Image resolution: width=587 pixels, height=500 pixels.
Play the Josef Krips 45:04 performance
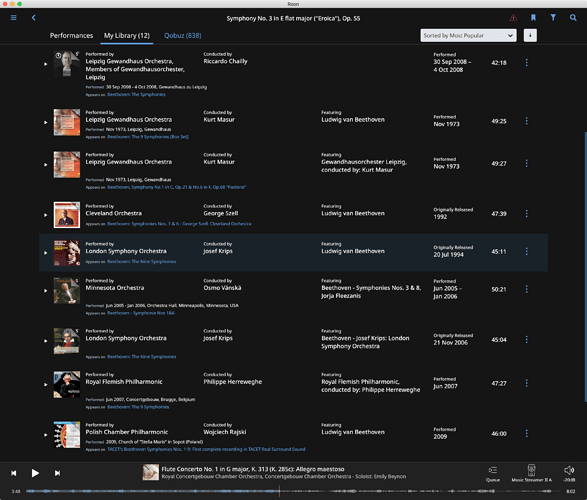[x=46, y=341]
